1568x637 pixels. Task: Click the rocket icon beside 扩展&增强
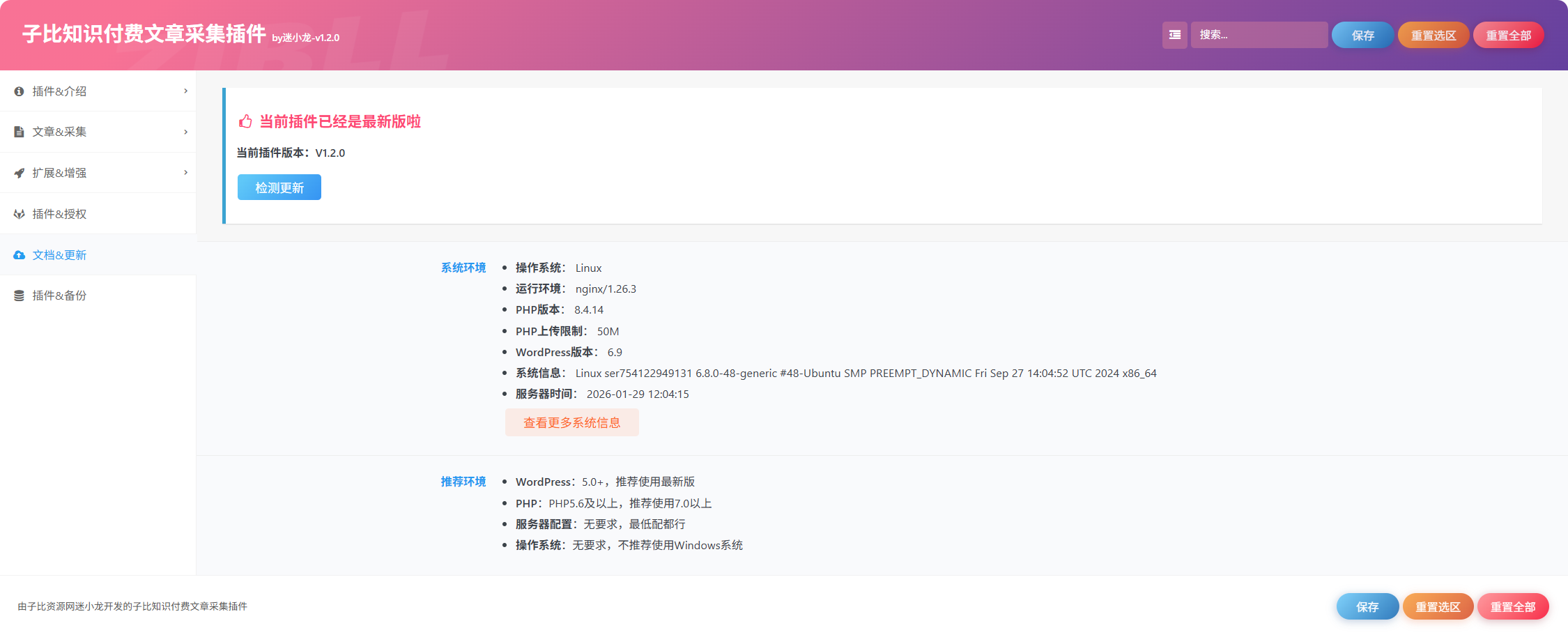(x=19, y=173)
